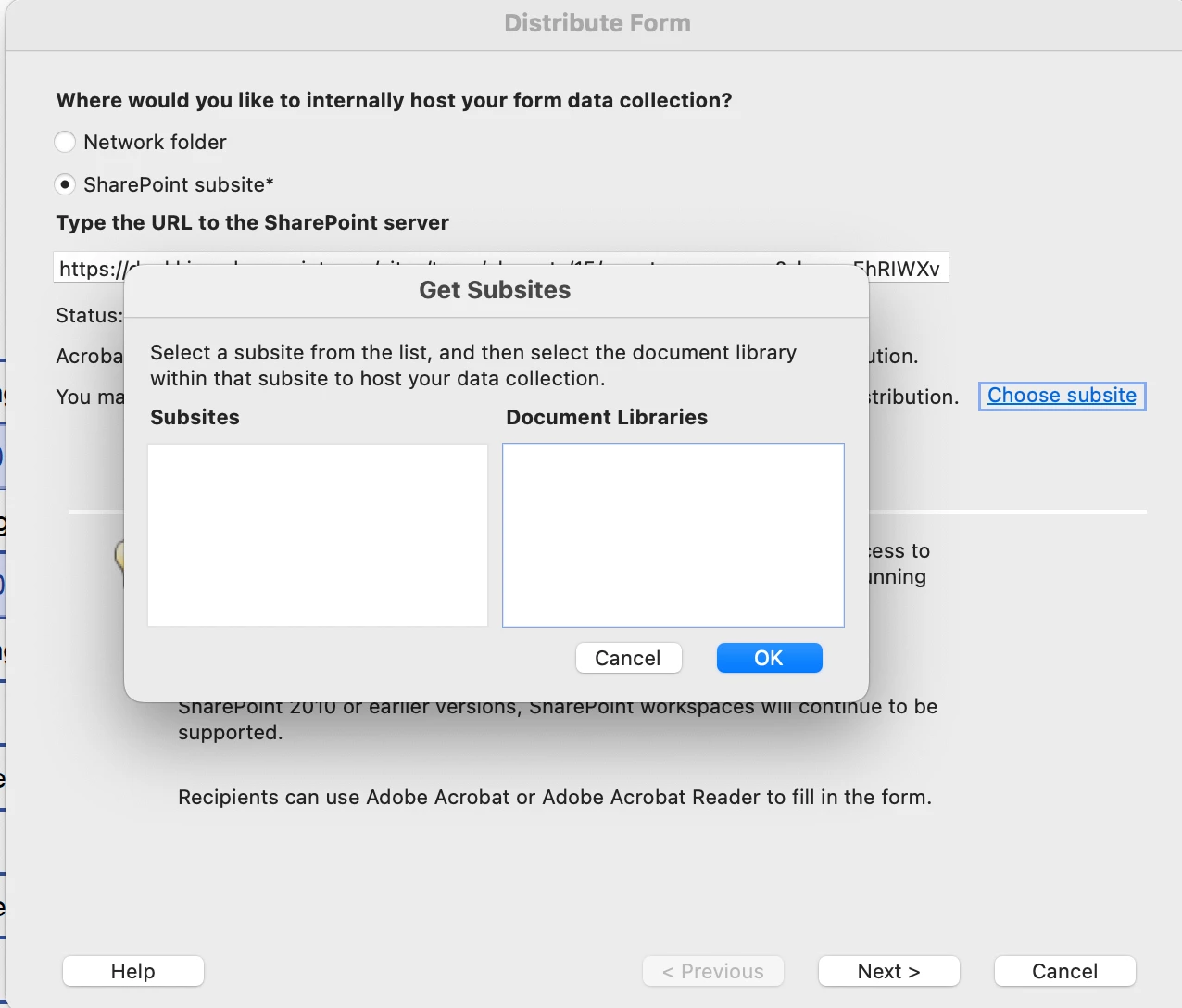Cancel the Get Subsites dialog
The image size is (1182, 1008).
(x=628, y=658)
